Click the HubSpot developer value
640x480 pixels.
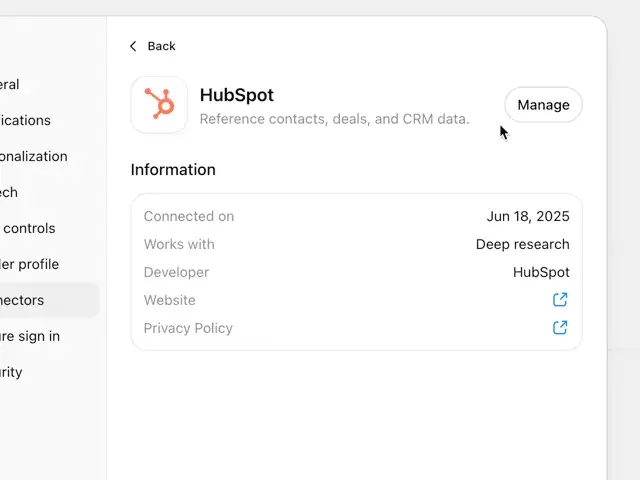(x=541, y=272)
